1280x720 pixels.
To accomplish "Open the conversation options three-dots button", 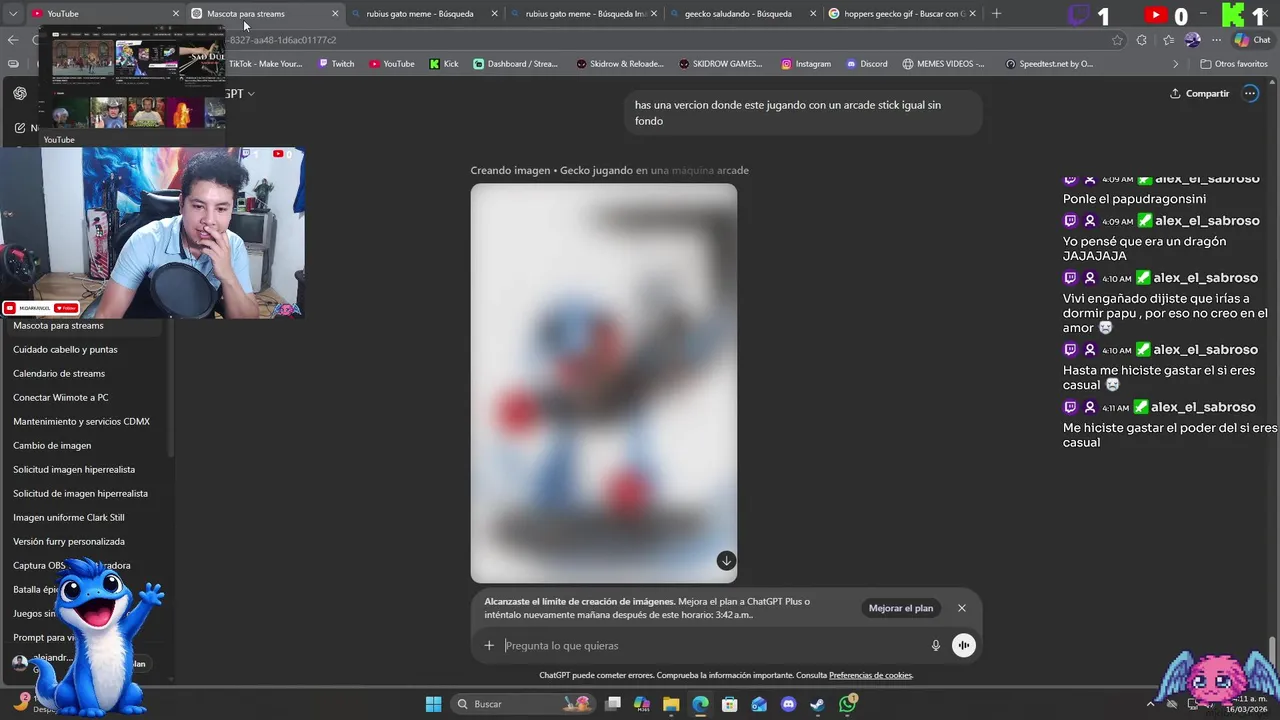I will 1250,93.
